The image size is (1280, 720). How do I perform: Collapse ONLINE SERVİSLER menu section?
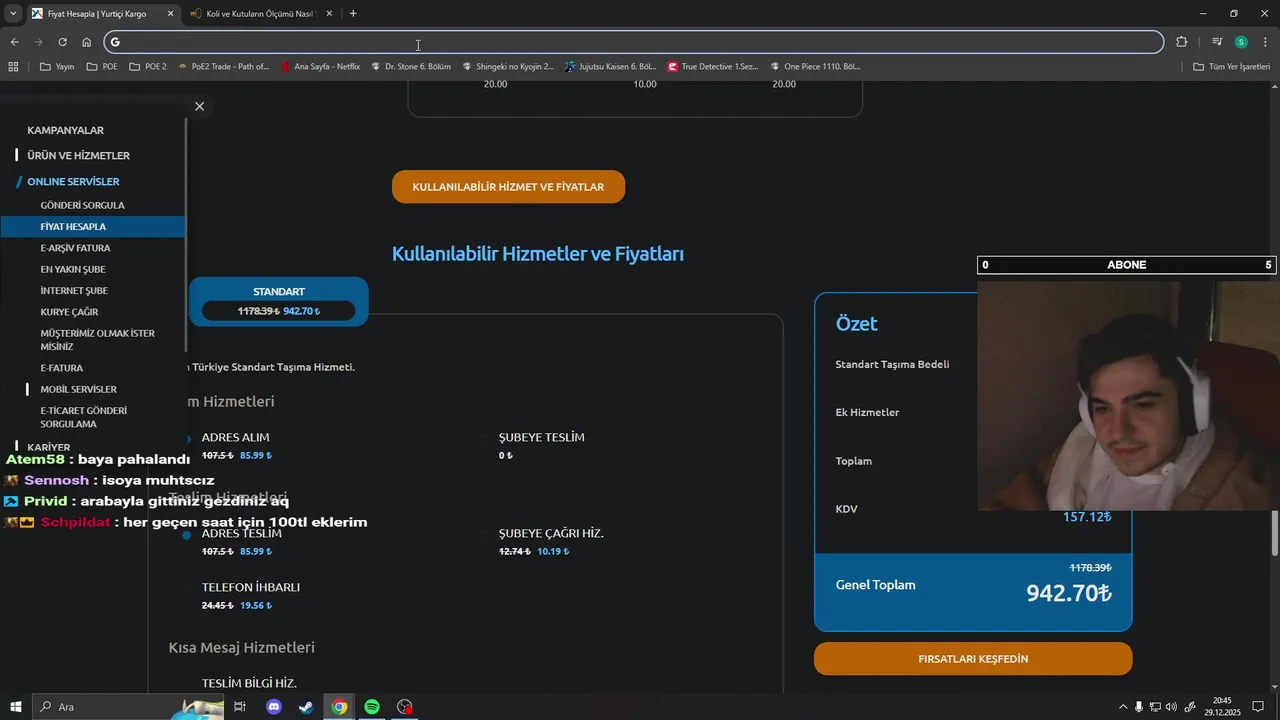pos(73,182)
